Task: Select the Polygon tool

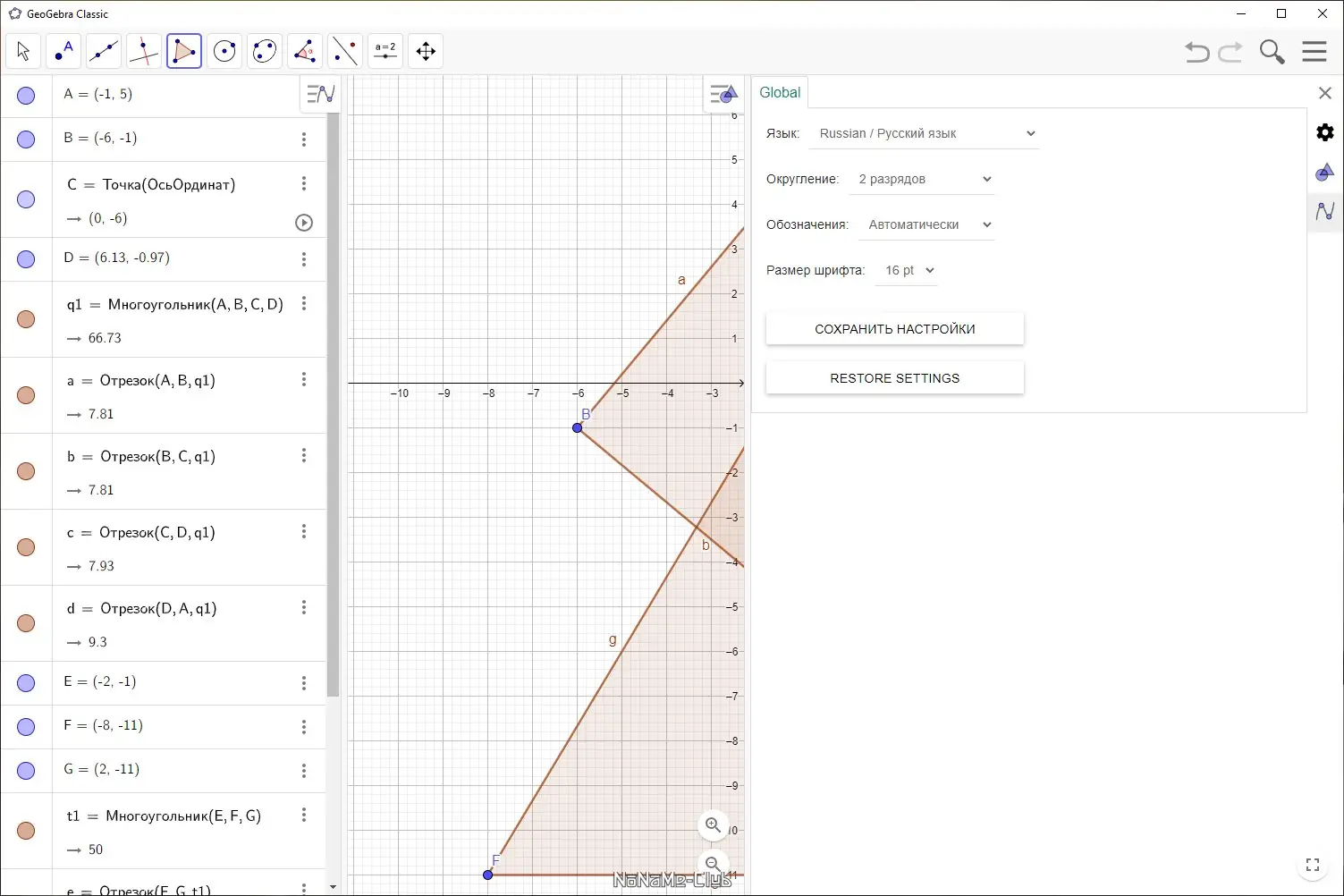Action: (184, 51)
